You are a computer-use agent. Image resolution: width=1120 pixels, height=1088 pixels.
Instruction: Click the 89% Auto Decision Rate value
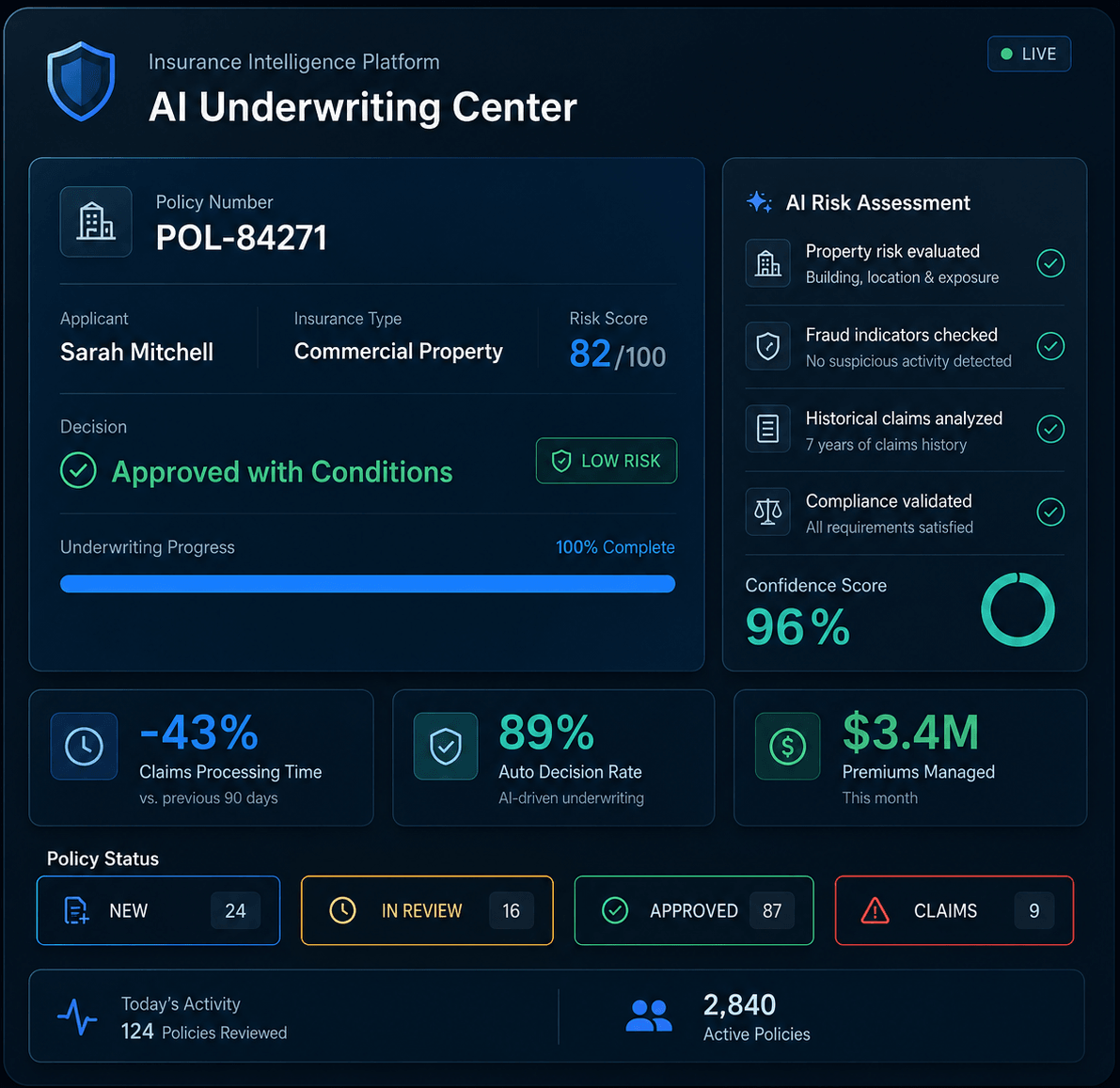(x=546, y=733)
